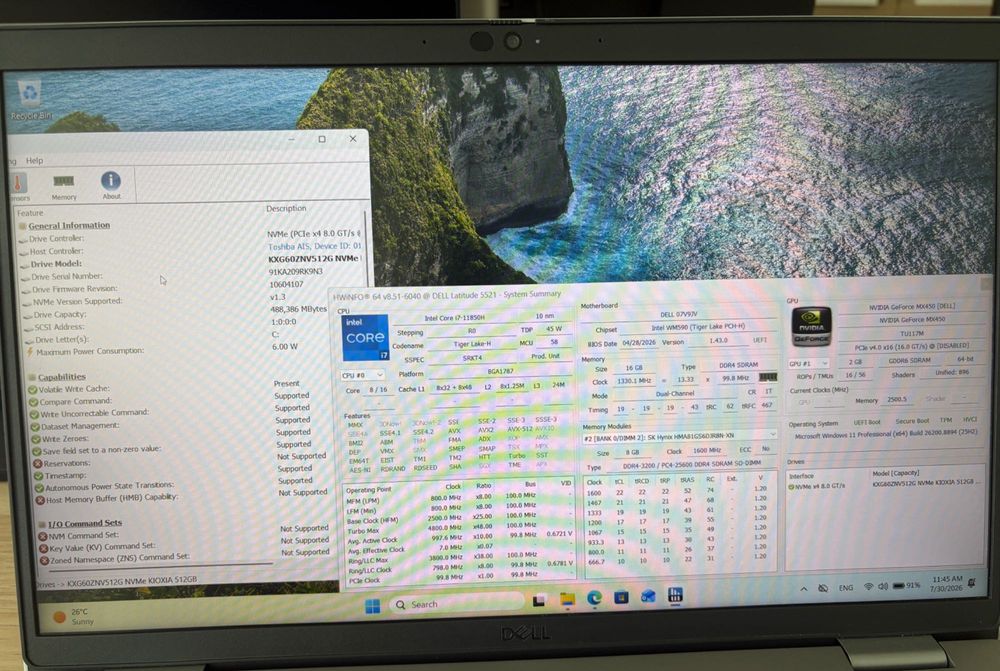Open the ENG language indicator
The image size is (1000, 671).
click(846, 587)
